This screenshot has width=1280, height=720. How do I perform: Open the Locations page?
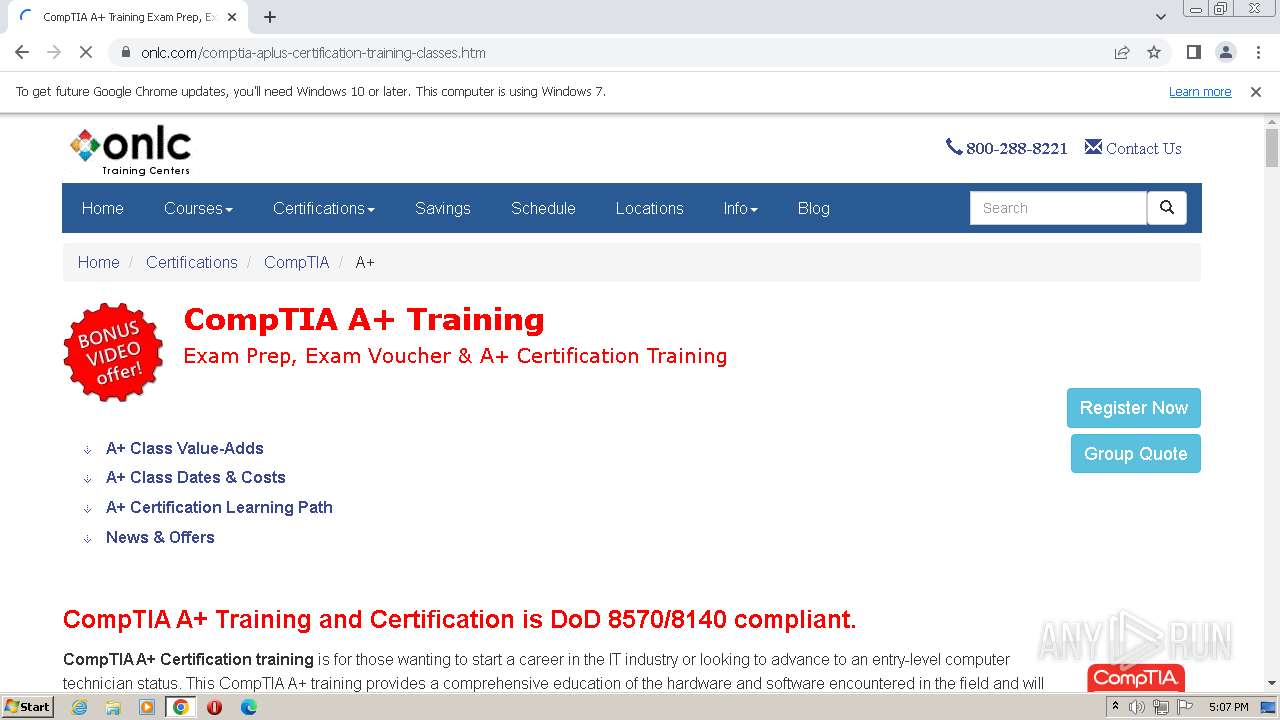click(650, 208)
